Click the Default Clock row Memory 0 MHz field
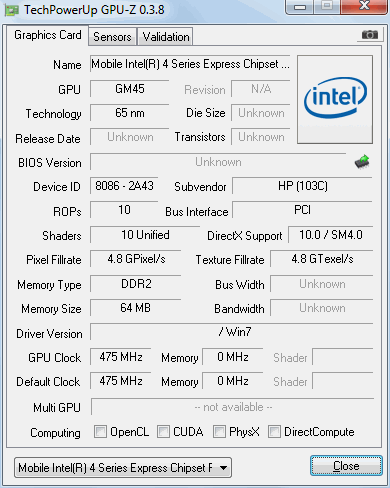390x488 pixels. pyautogui.click(x=233, y=381)
